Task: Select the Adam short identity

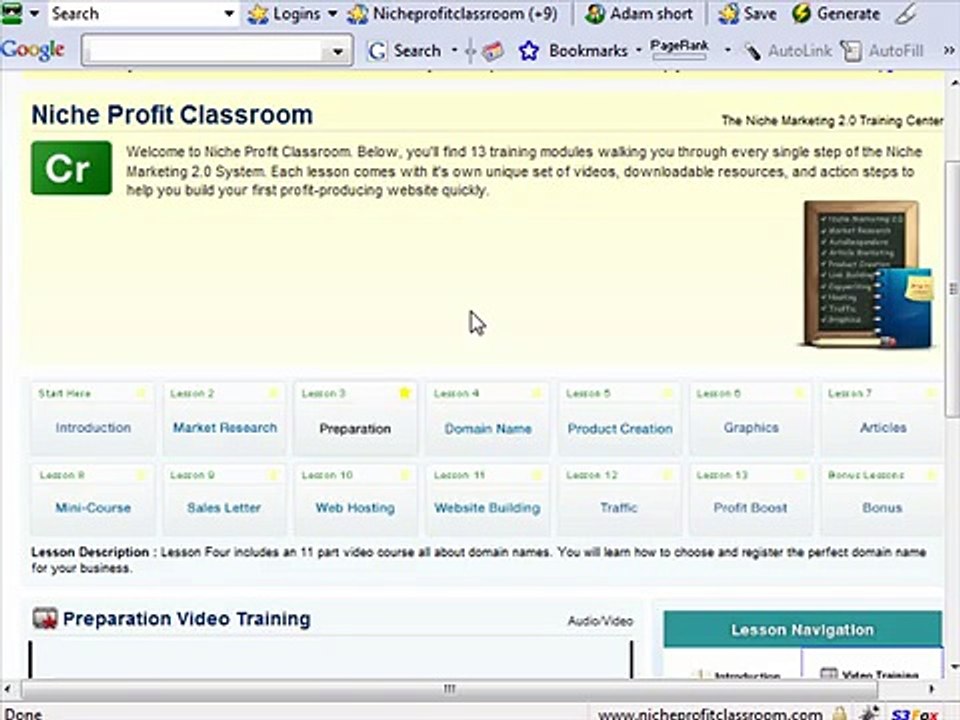Action: pyautogui.click(x=639, y=13)
